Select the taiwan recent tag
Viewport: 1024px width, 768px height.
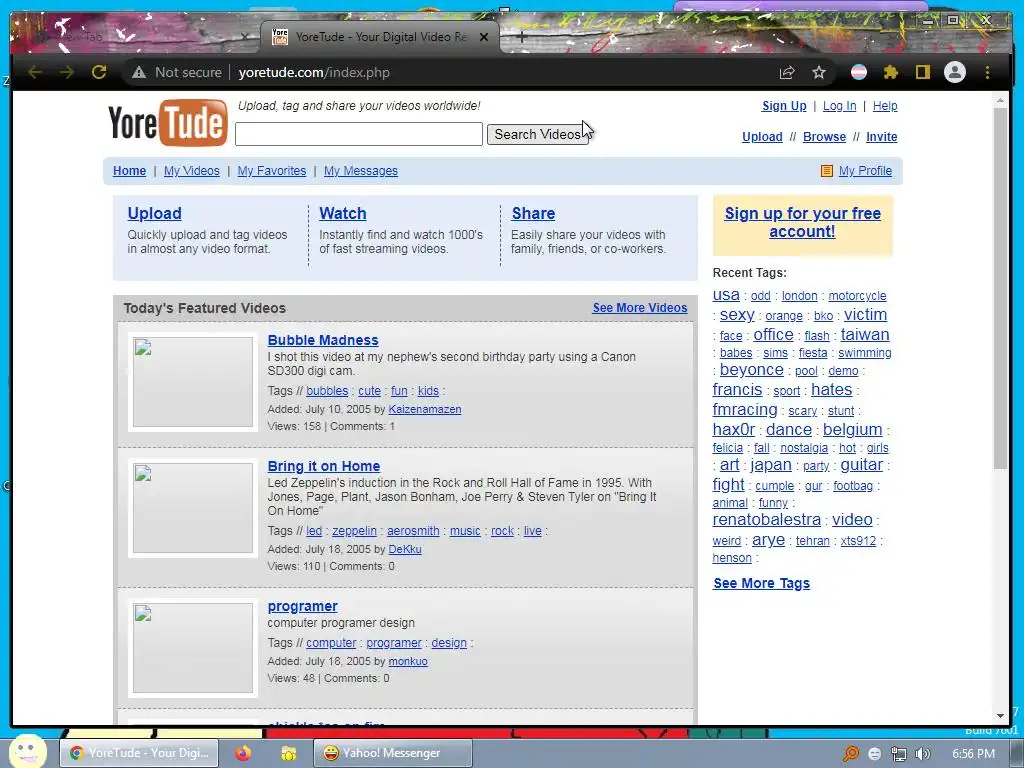865,334
